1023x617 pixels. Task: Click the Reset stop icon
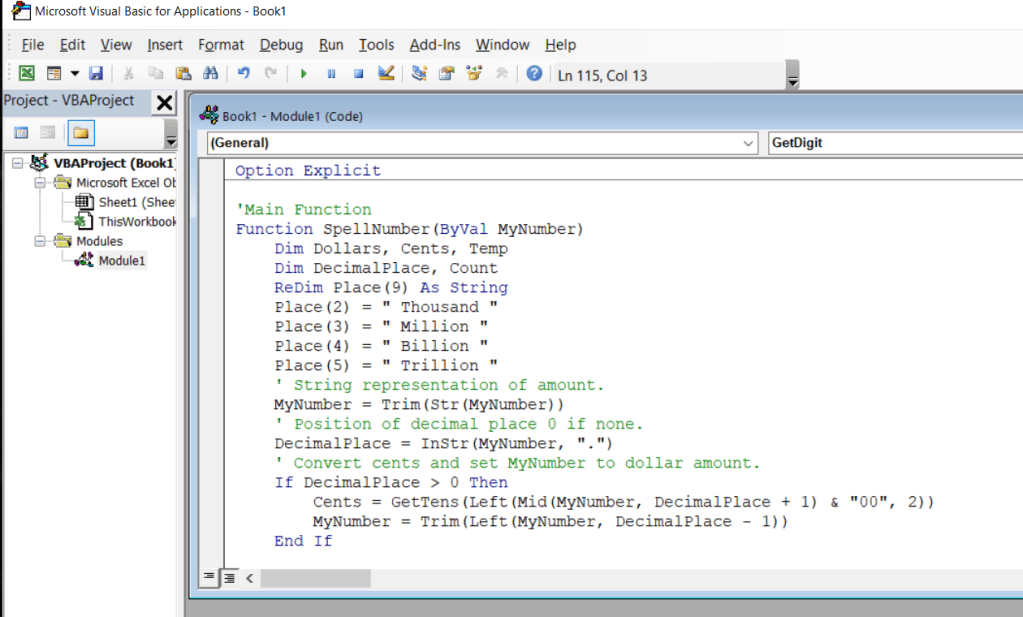click(x=358, y=73)
